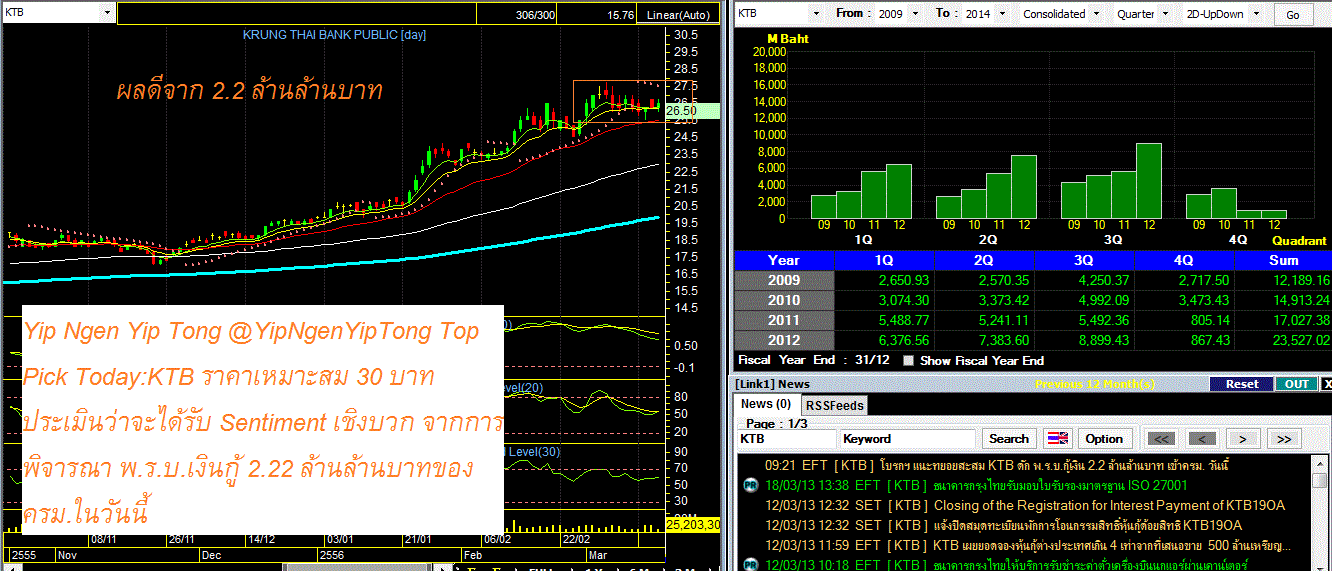Screen dimensions: 1332x571
Task: Go to the previous news page with <
Action: (x=1203, y=438)
